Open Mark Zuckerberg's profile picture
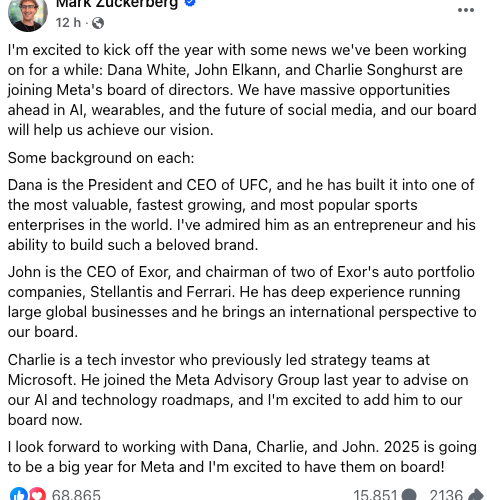The image size is (487, 500). 28,14
